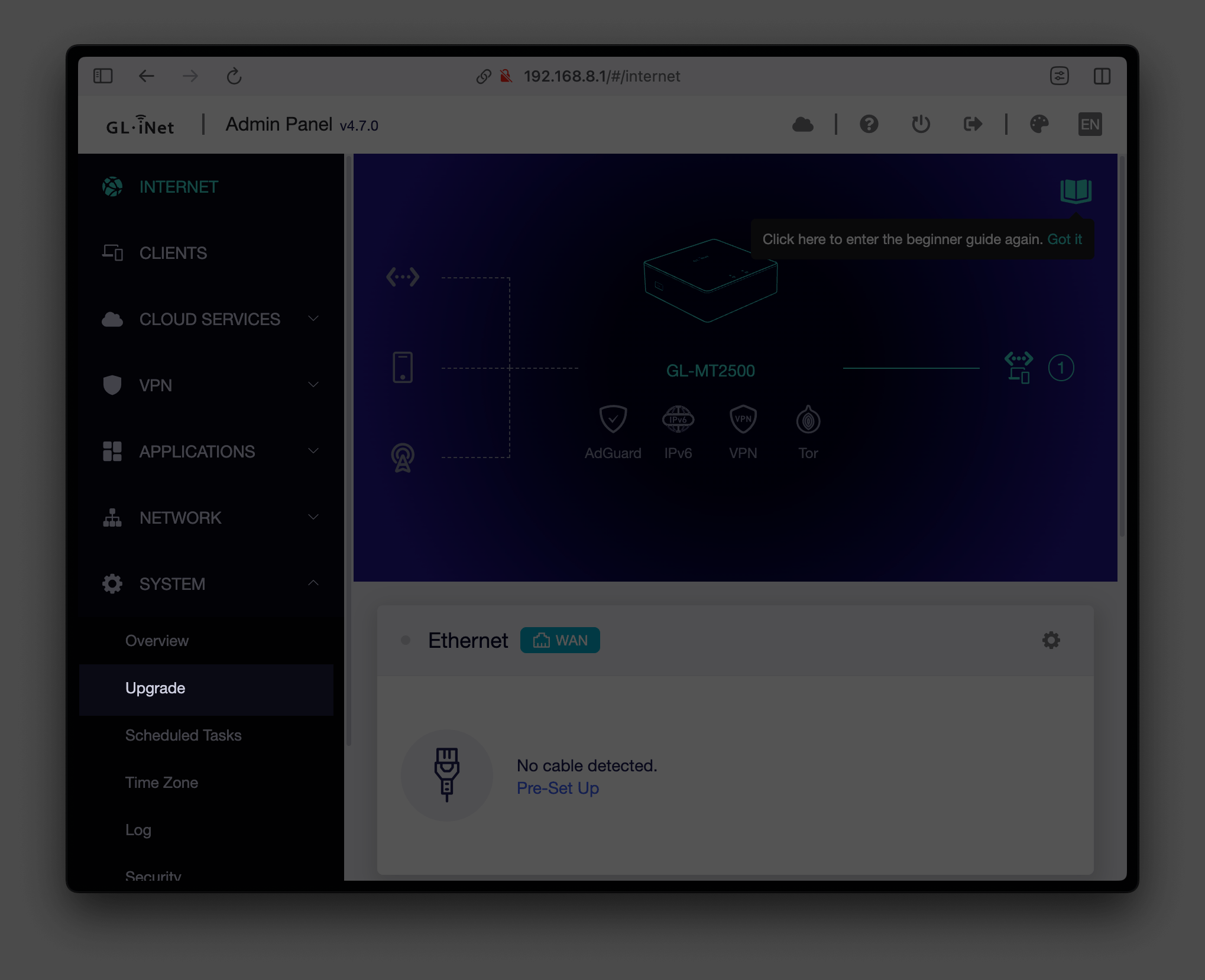Screen dimensions: 1205x980
Task: Click the connected clients count icon
Action: coord(1061,367)
